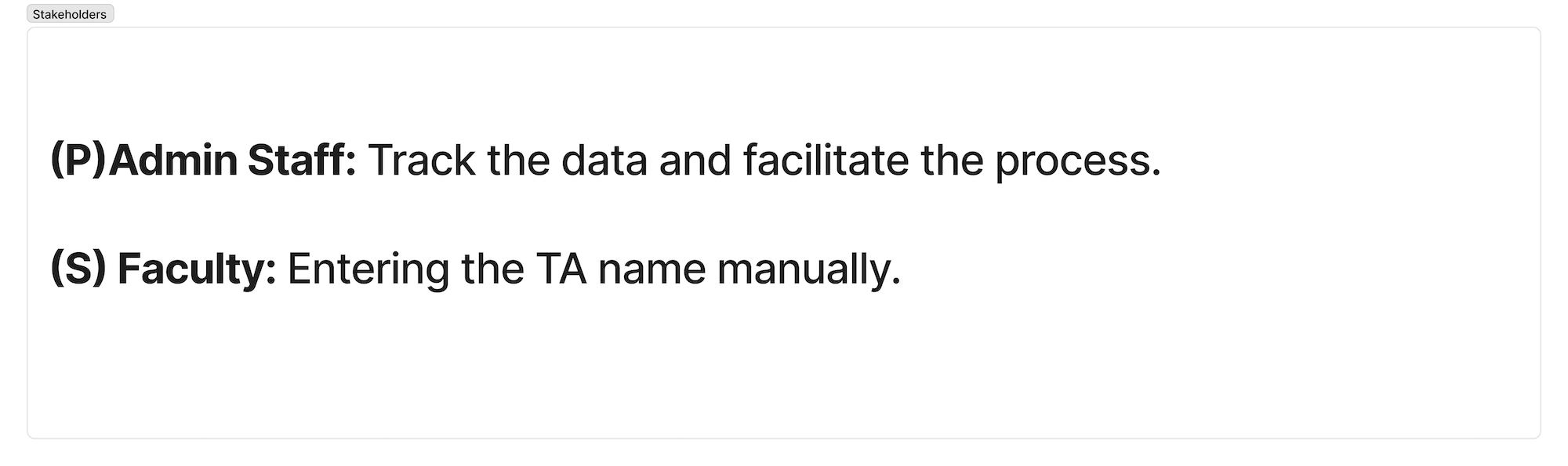Click the bold word "Admin"
1568x466 pixels.
tap(172, 160)
